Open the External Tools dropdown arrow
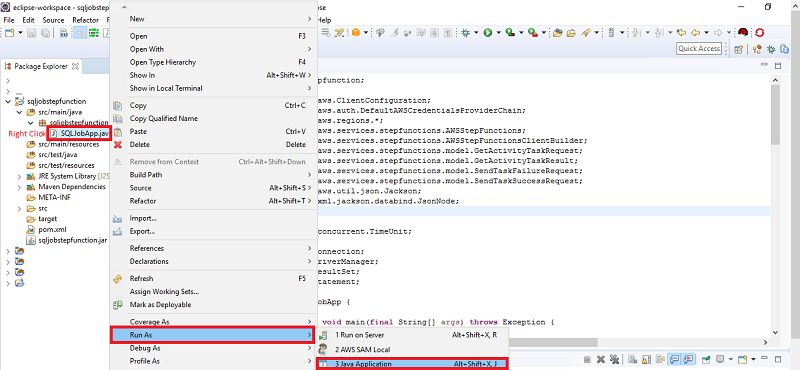This screenshot has width=800, height=370. [544, 33]
